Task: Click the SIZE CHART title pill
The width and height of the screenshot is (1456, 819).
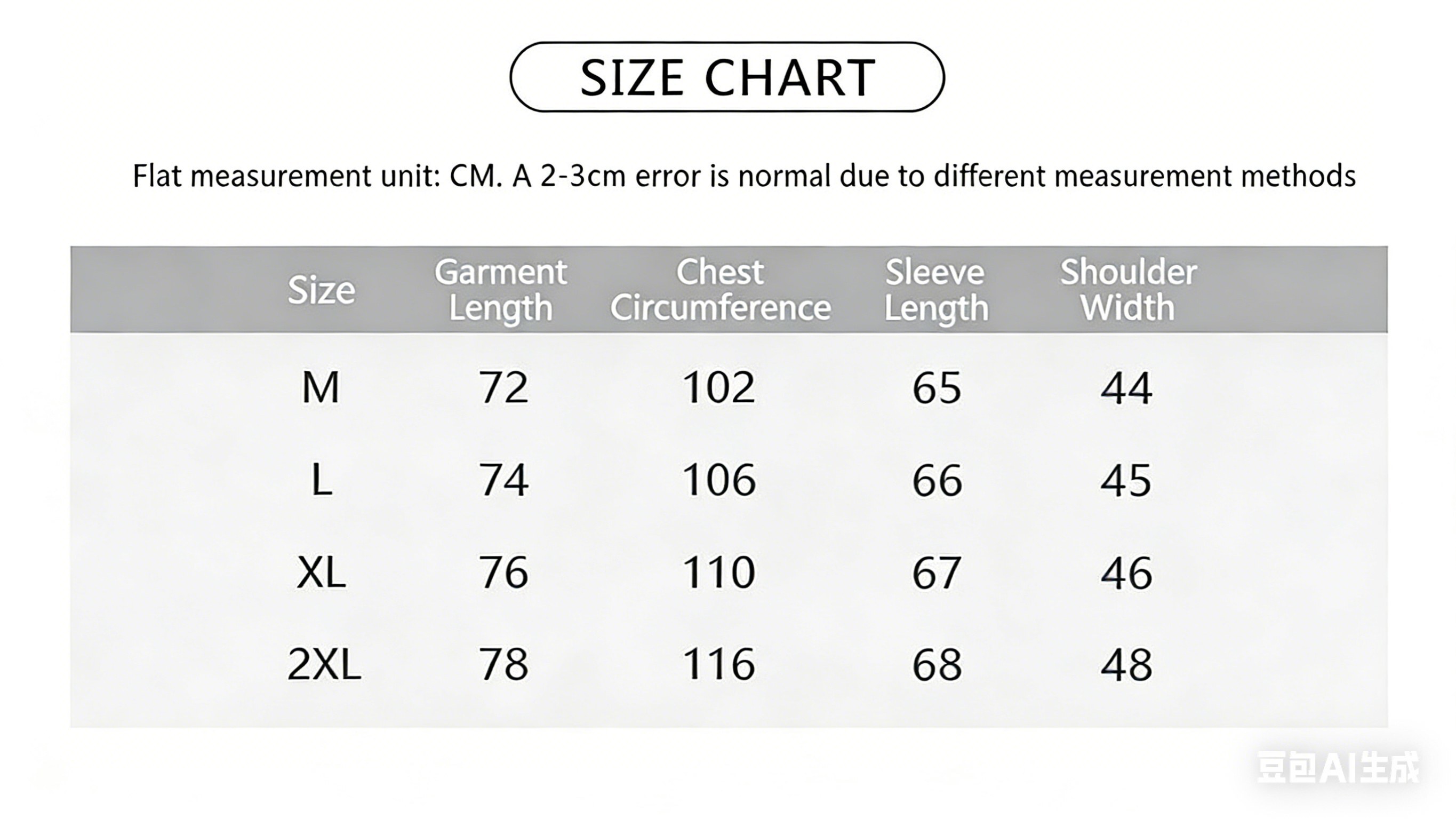Action: pyautogui.click(x=727, y=77)
